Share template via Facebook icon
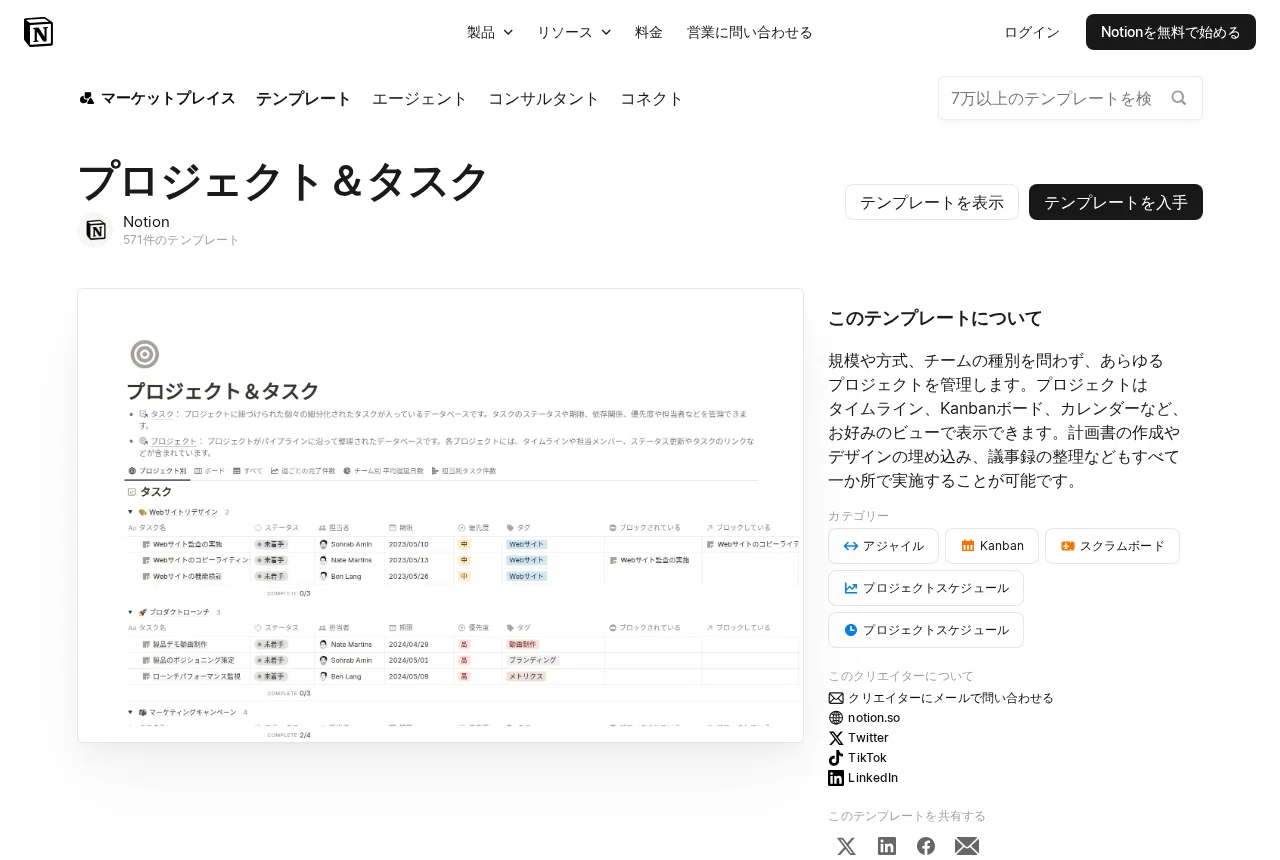 [x=926, y=846]
